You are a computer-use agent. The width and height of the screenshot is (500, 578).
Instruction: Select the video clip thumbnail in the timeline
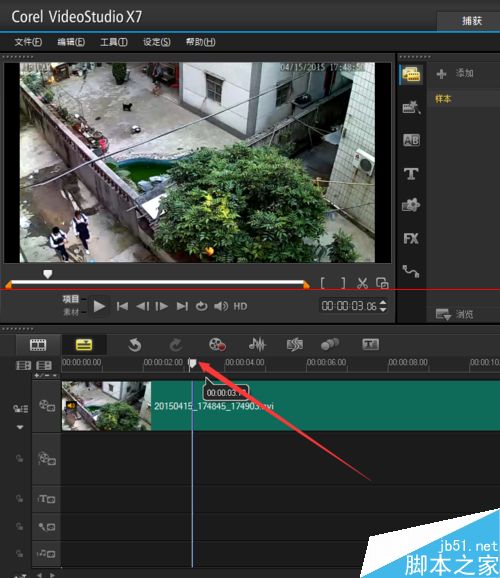(x=106, y=406)
